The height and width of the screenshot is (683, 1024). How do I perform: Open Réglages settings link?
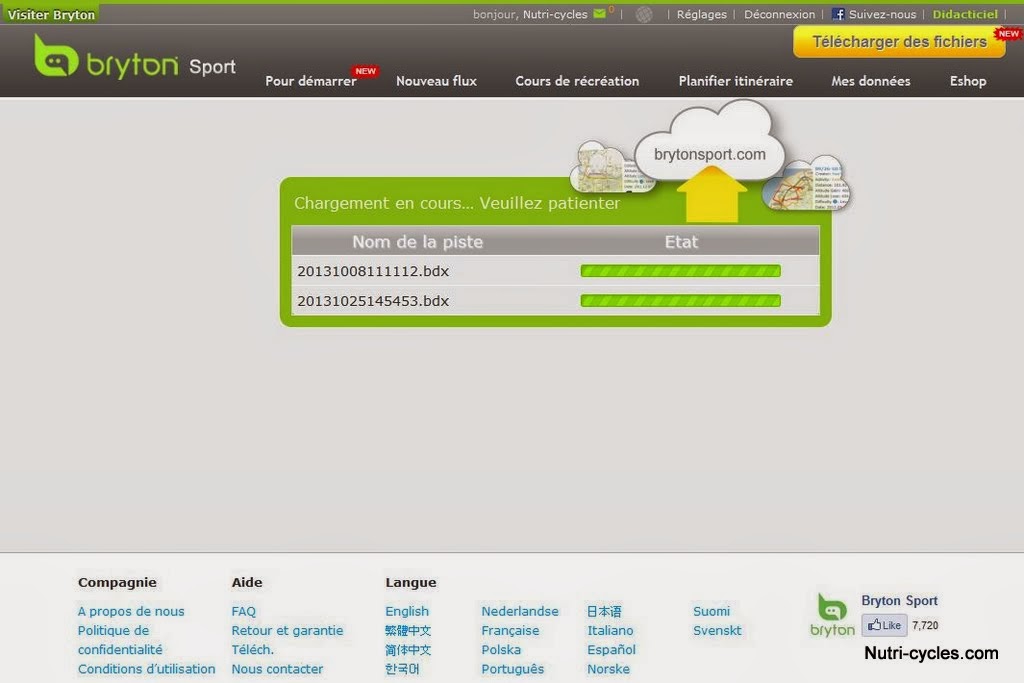(701, 14)
